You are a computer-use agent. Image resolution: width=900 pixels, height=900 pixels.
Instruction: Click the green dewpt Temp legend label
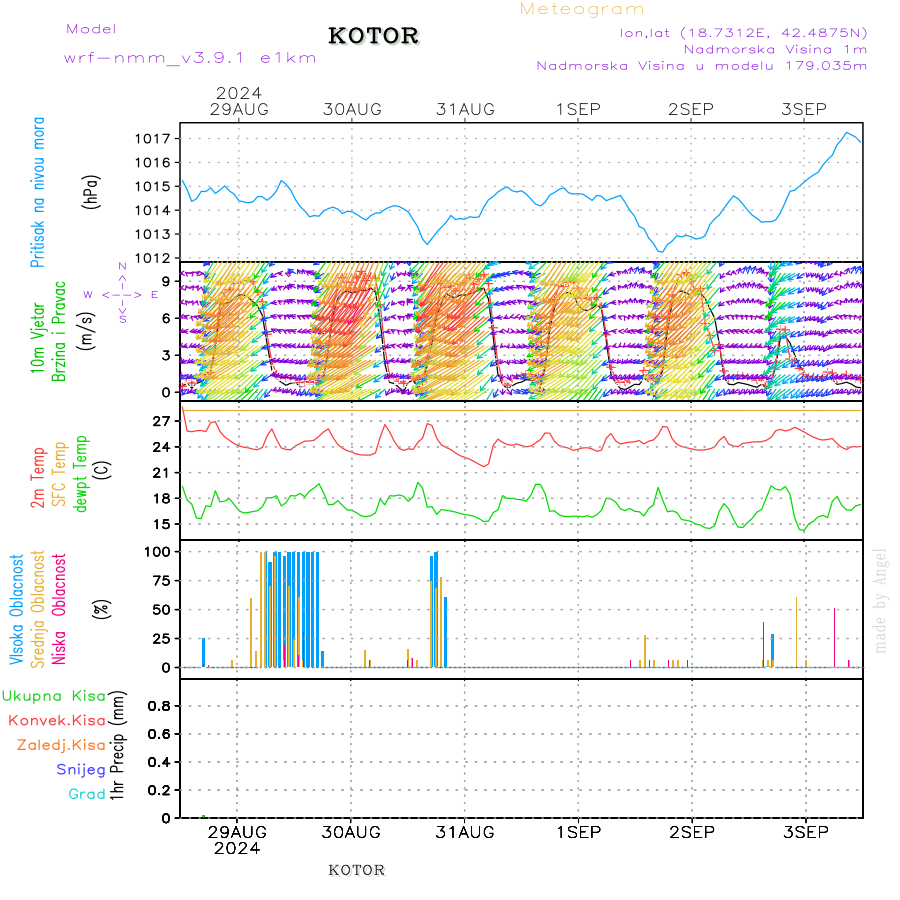pos(81,474)
